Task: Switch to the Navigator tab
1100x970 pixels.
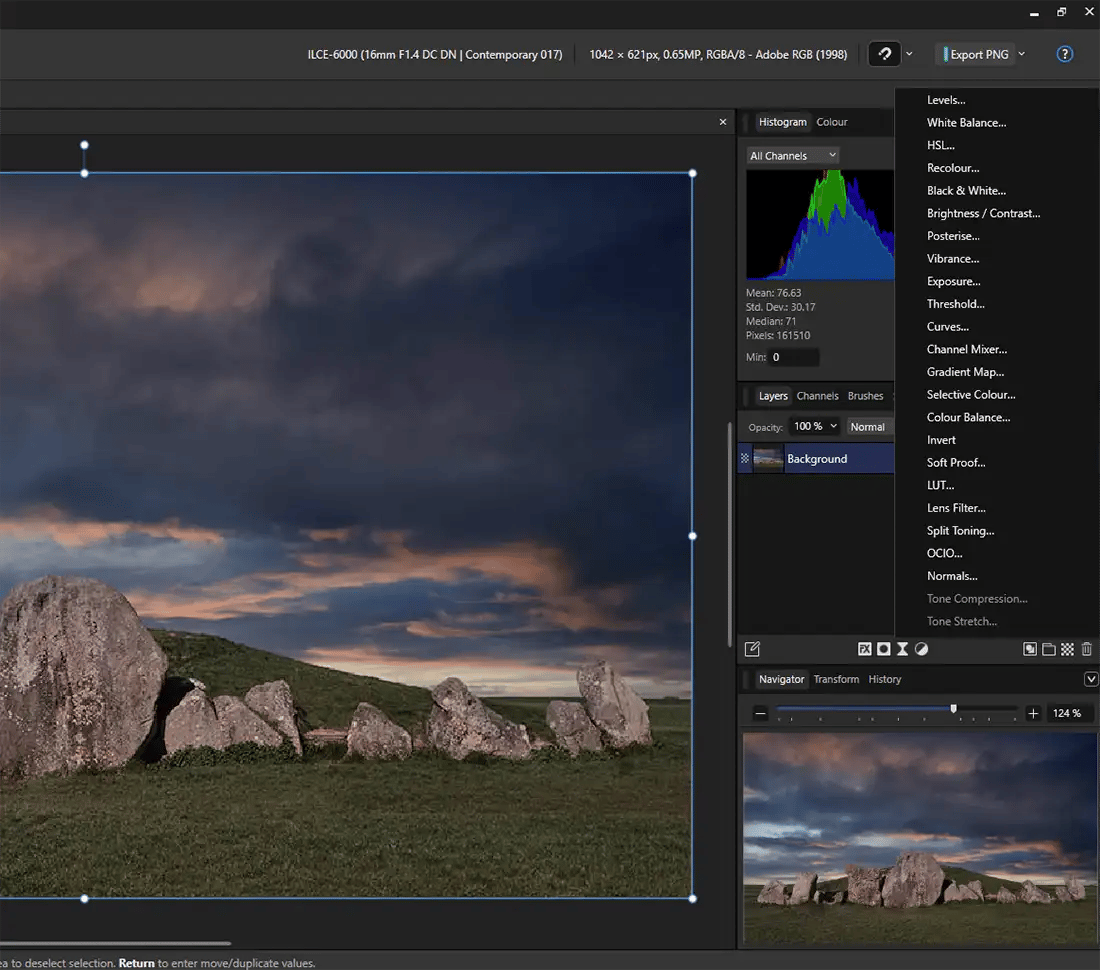Action: click(781, 679)
